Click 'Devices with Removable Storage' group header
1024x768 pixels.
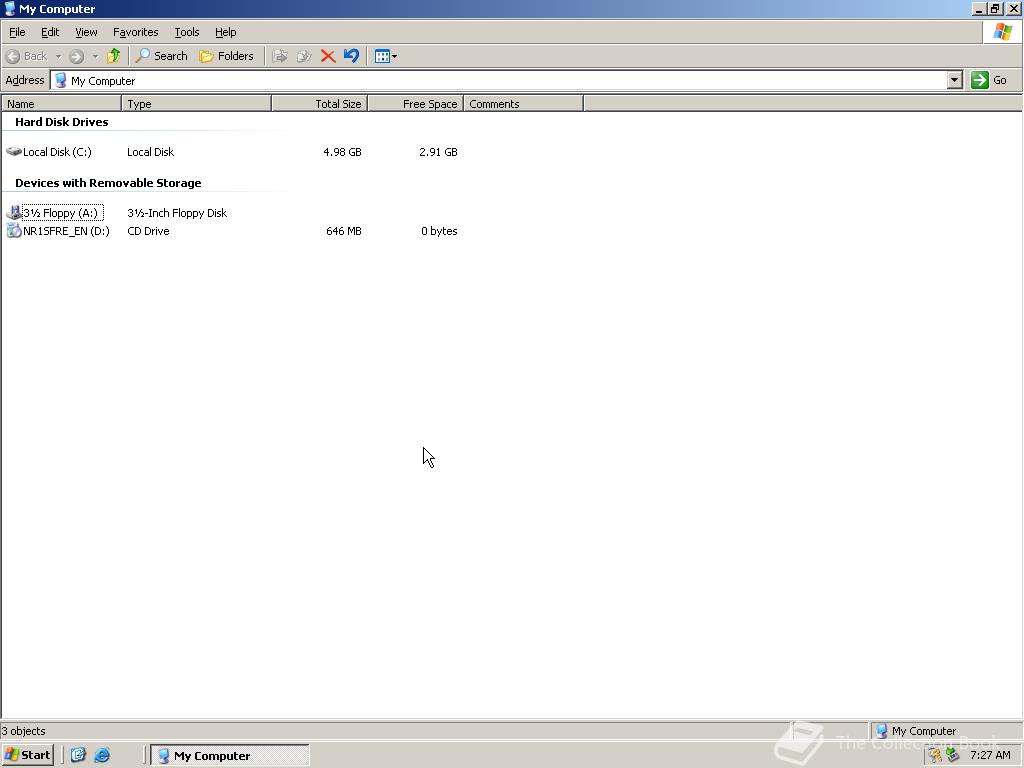coord(108,183)
